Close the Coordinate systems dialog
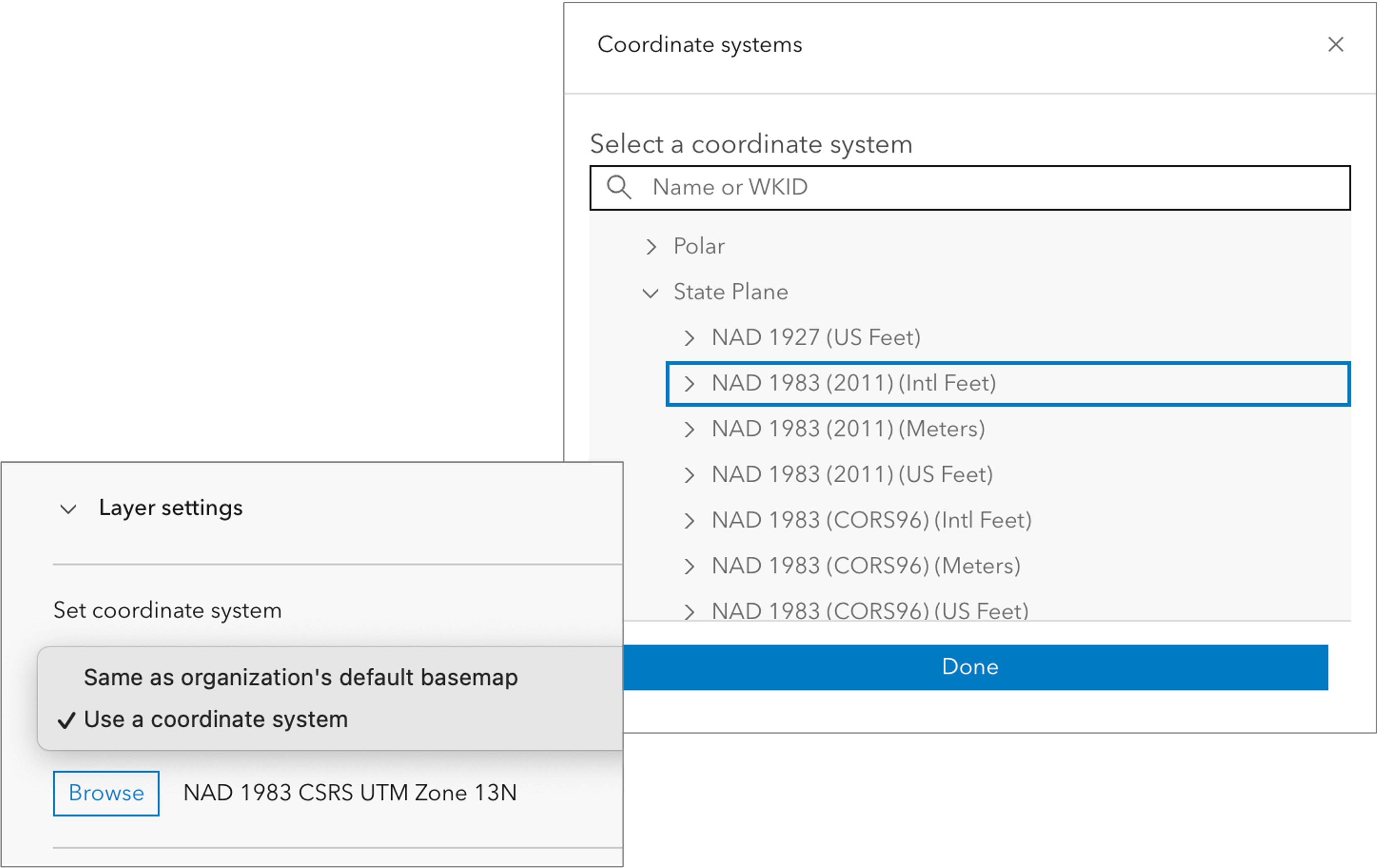Image resolution: width=1378 pixels, height=868 pixels. 1336,44
